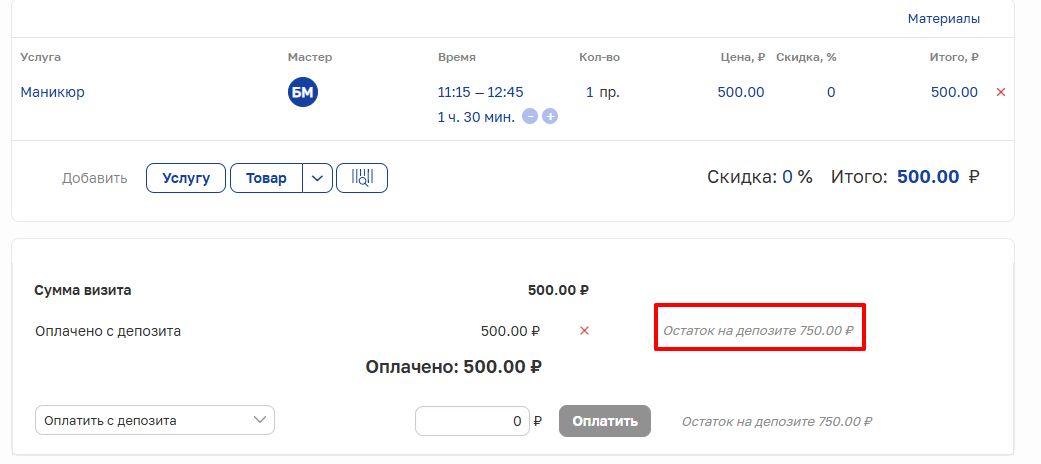Open the barcode scanner icon button
This screenshot has height=464, width=1041.
pyautogui.click(x=362, y=178)
